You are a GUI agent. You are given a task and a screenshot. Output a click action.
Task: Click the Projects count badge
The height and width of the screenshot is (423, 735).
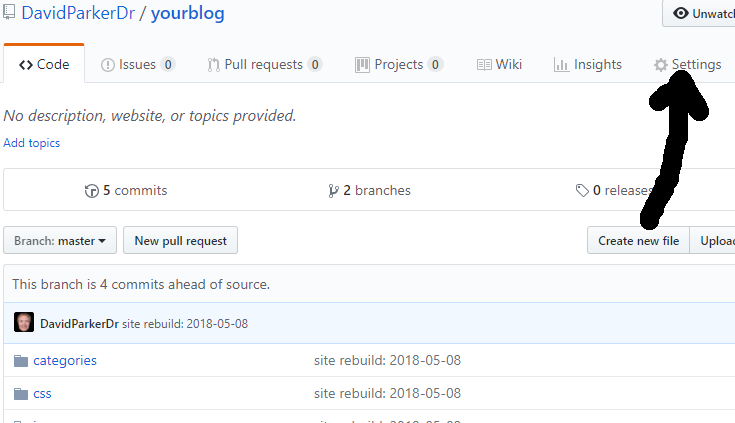tap(435, 64)
